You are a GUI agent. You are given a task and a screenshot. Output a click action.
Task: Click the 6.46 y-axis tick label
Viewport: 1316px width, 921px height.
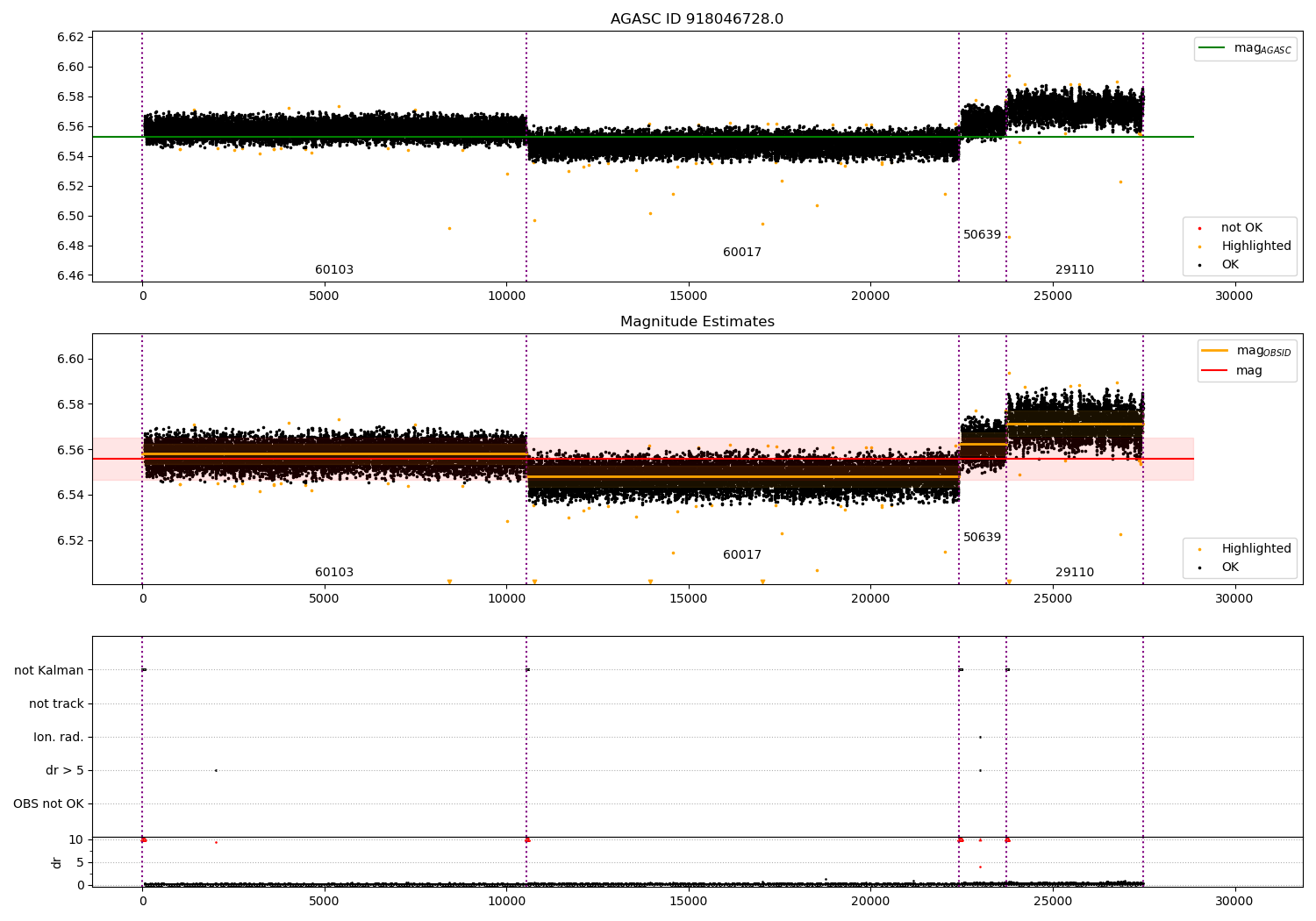[x=70, y=275]
